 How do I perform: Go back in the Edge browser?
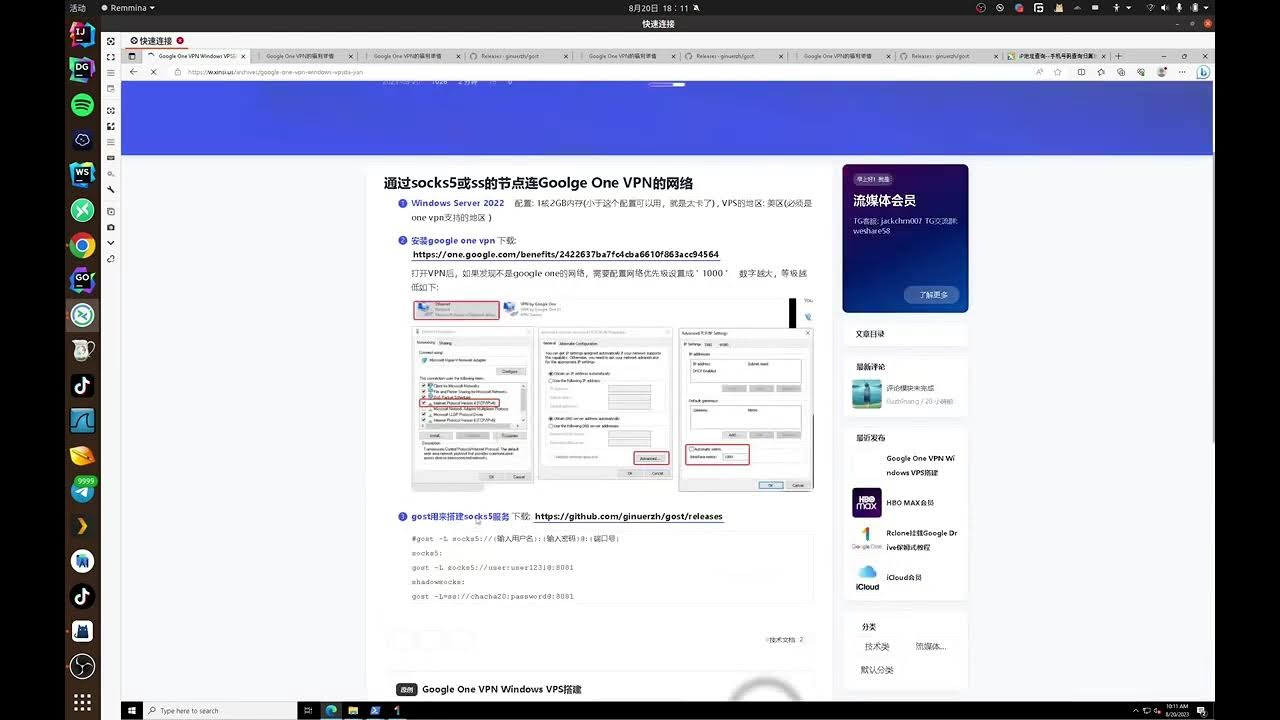click(133, 72)
